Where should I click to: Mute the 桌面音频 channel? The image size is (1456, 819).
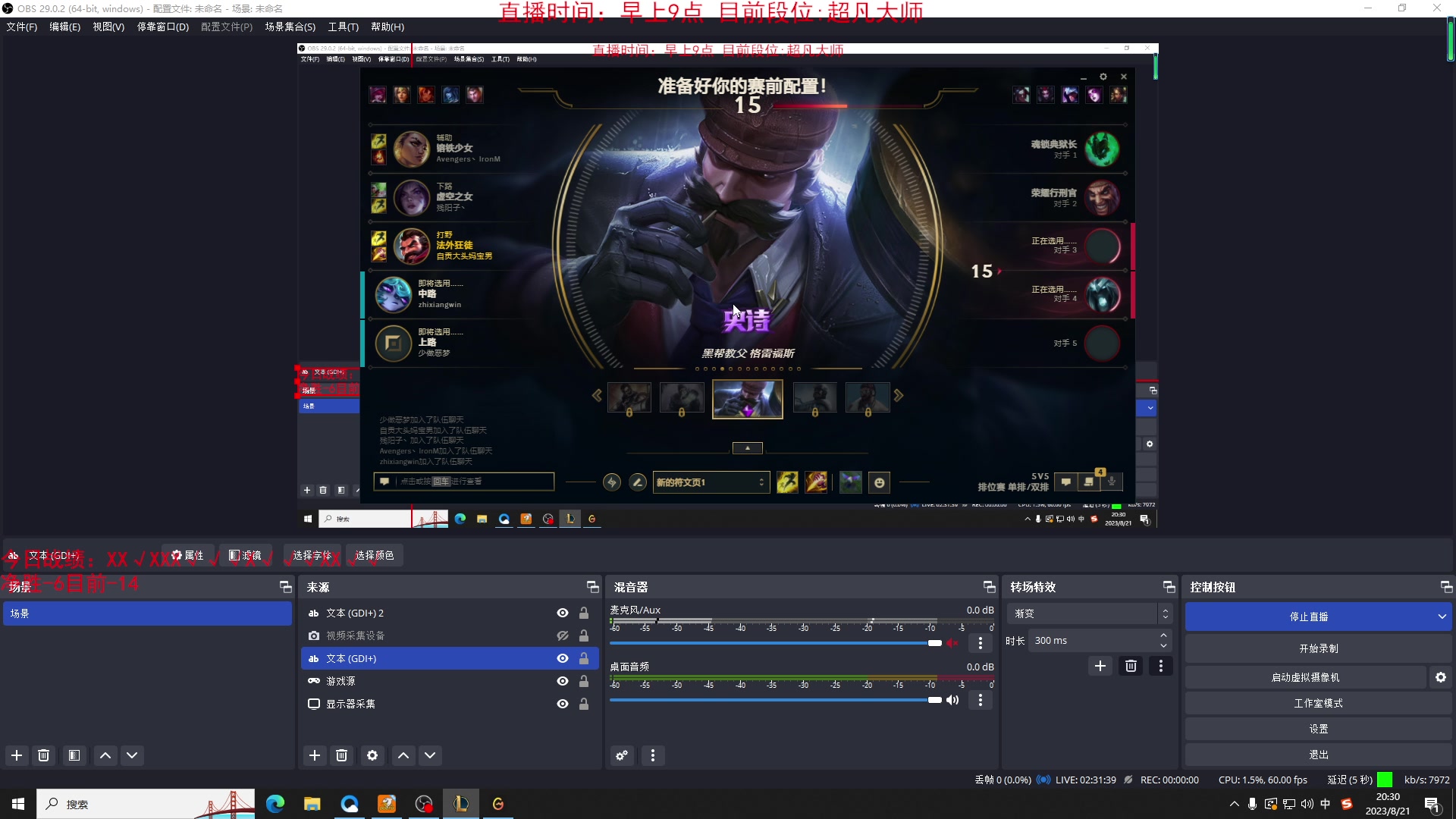pyautogui.click(x=952, y=700)
